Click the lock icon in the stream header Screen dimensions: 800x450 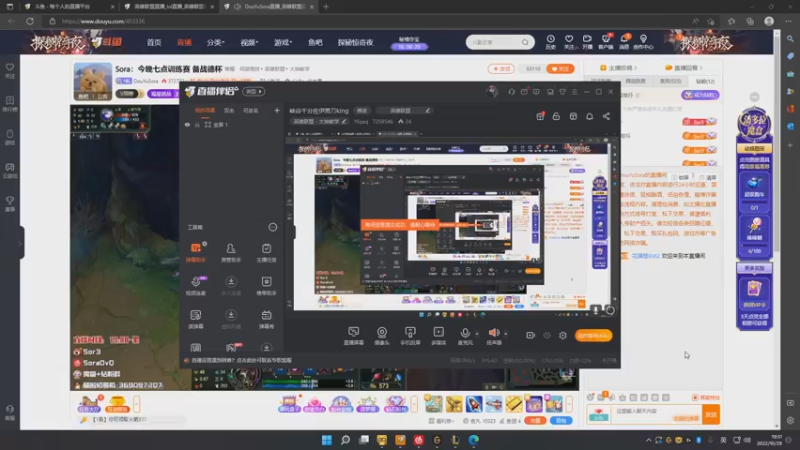point(556,116)
